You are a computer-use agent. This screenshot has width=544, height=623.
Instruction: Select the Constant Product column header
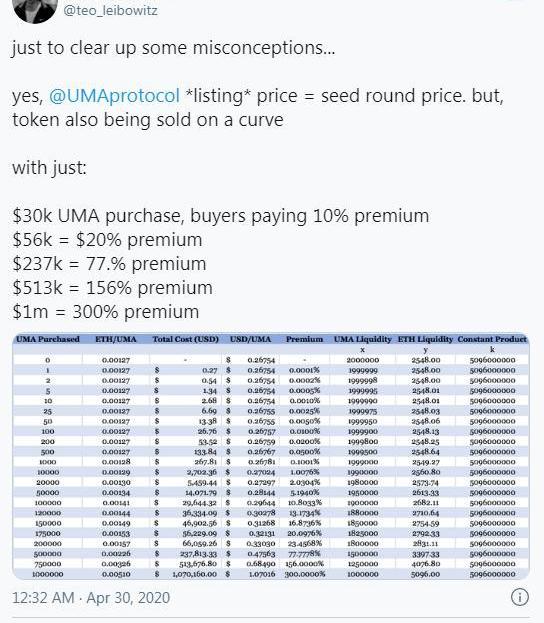pos(492,339)
